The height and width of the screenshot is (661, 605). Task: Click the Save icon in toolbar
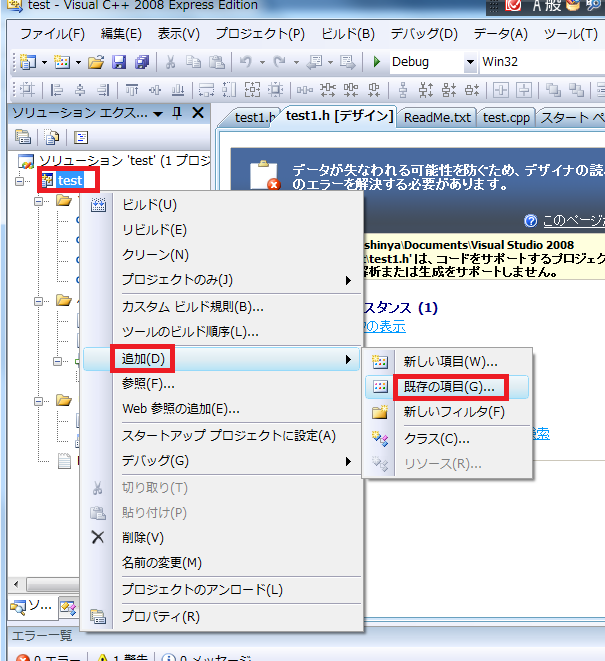point(118,62)
